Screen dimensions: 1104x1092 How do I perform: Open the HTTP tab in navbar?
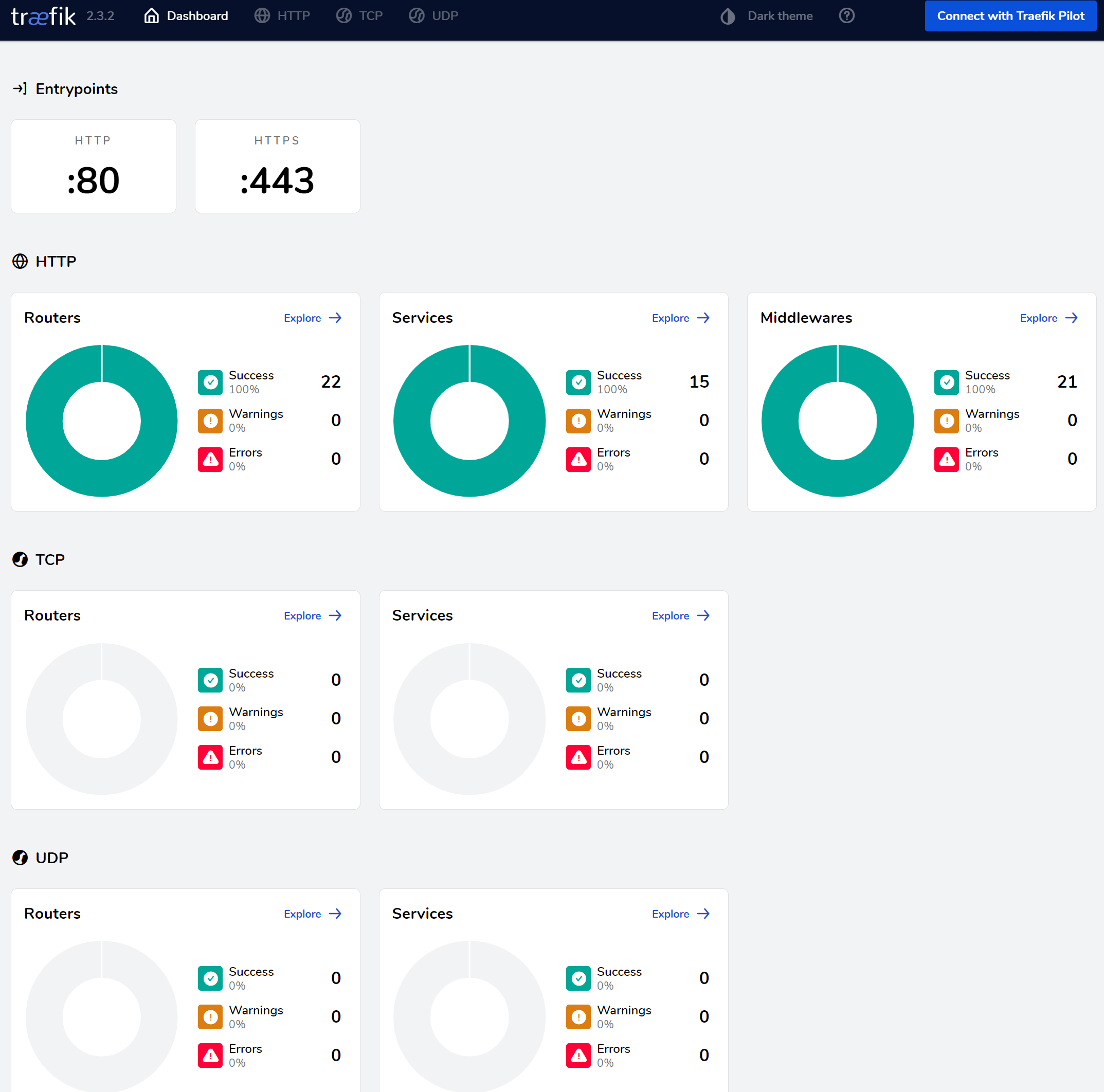click(282, 16)
